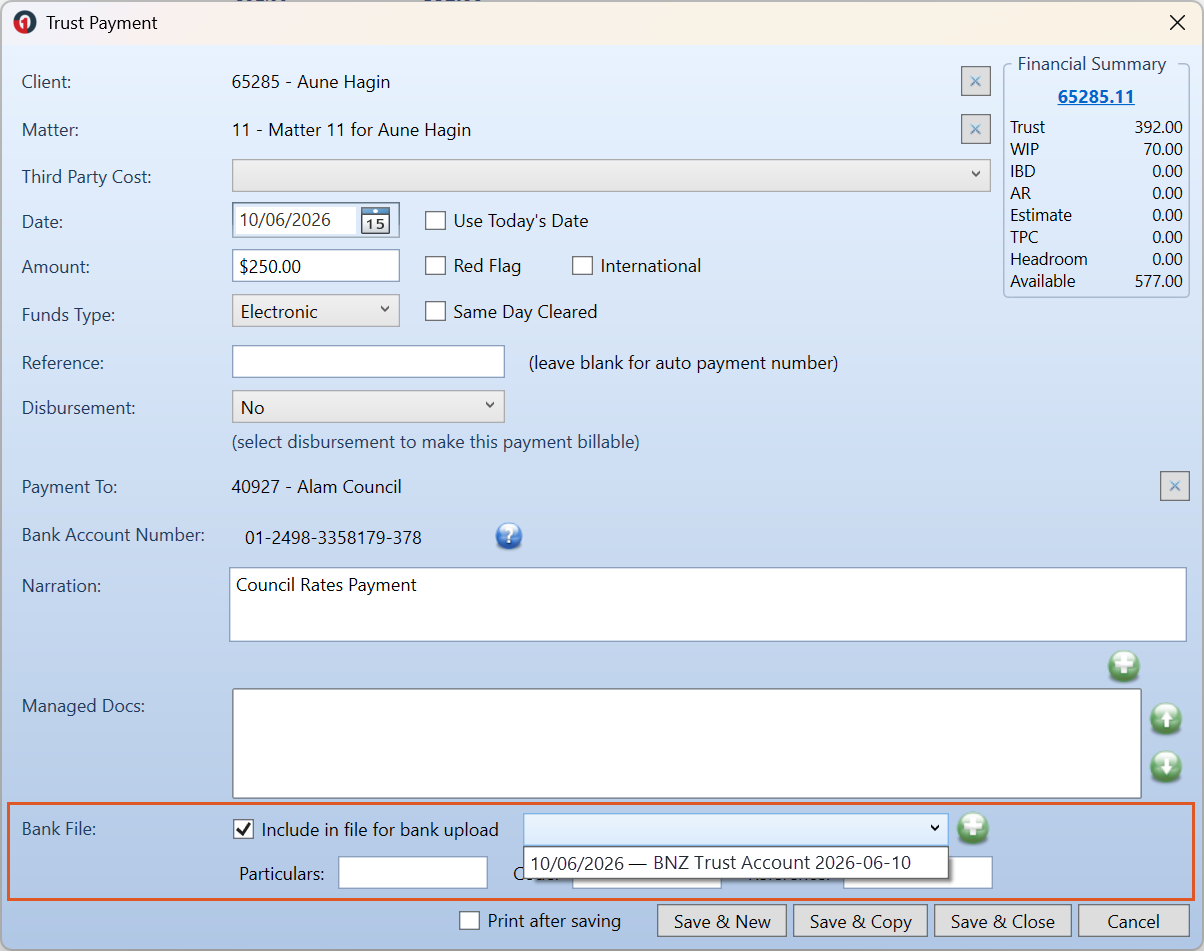Open the 65285.11 matter link
The image size is (1204, 951).
(1096, 97)
